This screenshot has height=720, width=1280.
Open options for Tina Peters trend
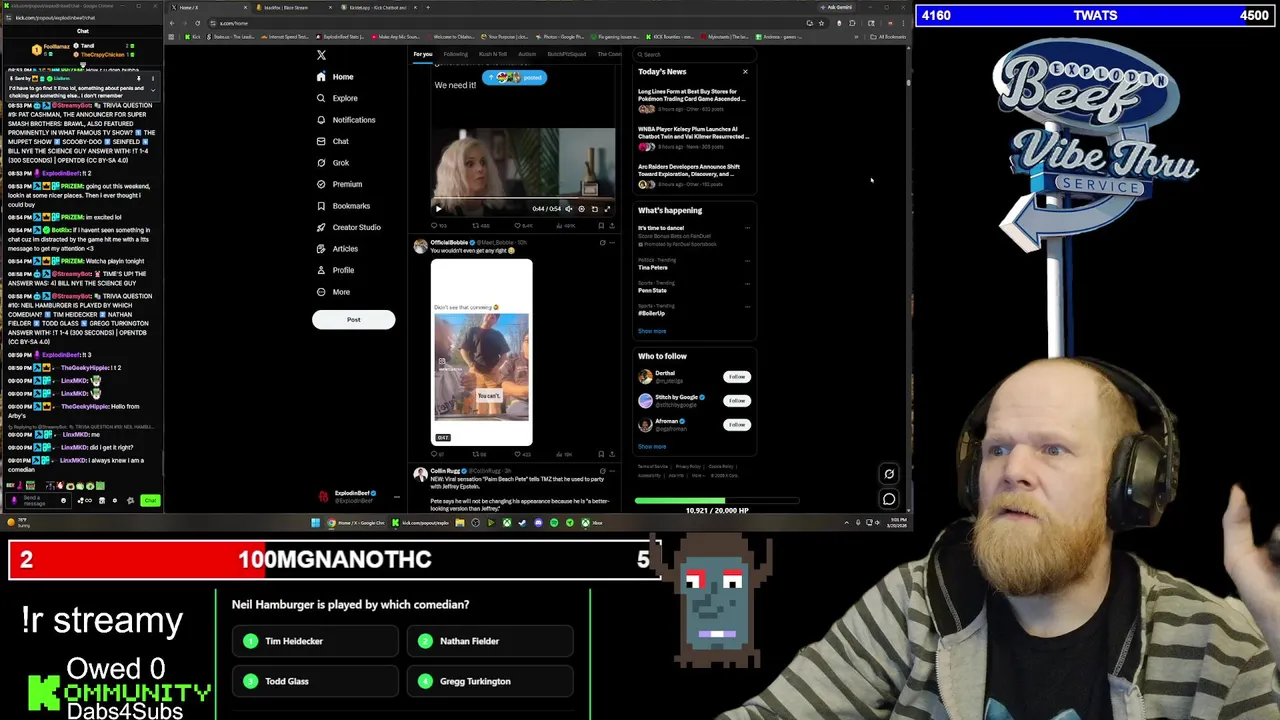pos(747,261)
